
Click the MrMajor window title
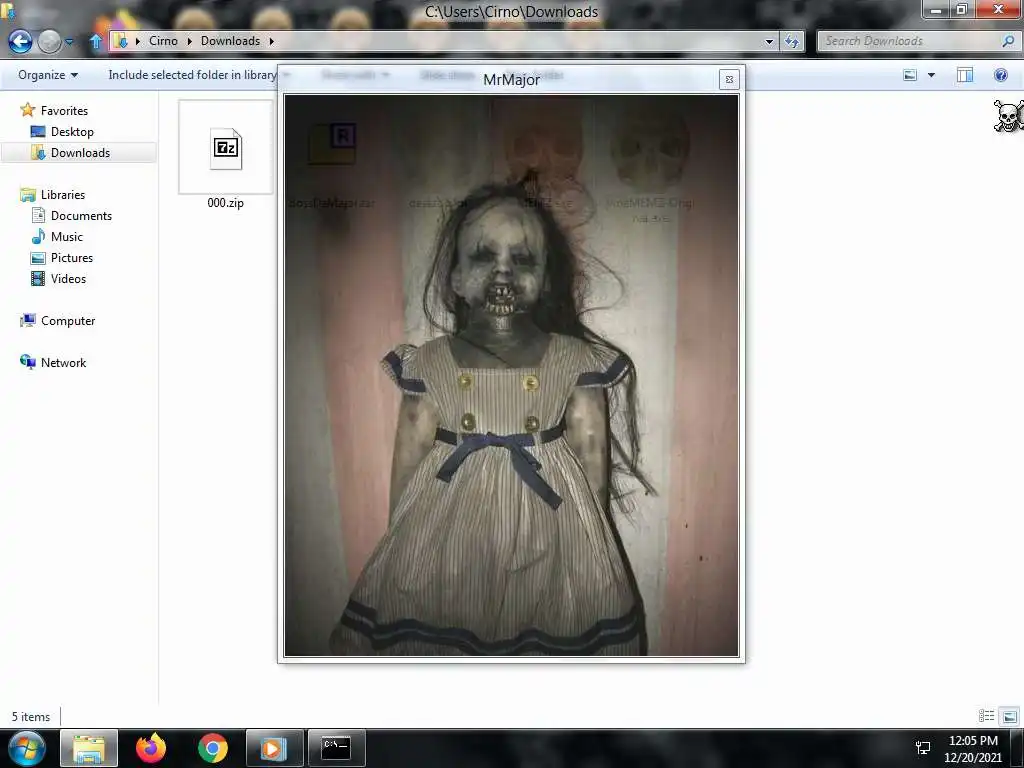pyautogui.click(x=511, y=80)
